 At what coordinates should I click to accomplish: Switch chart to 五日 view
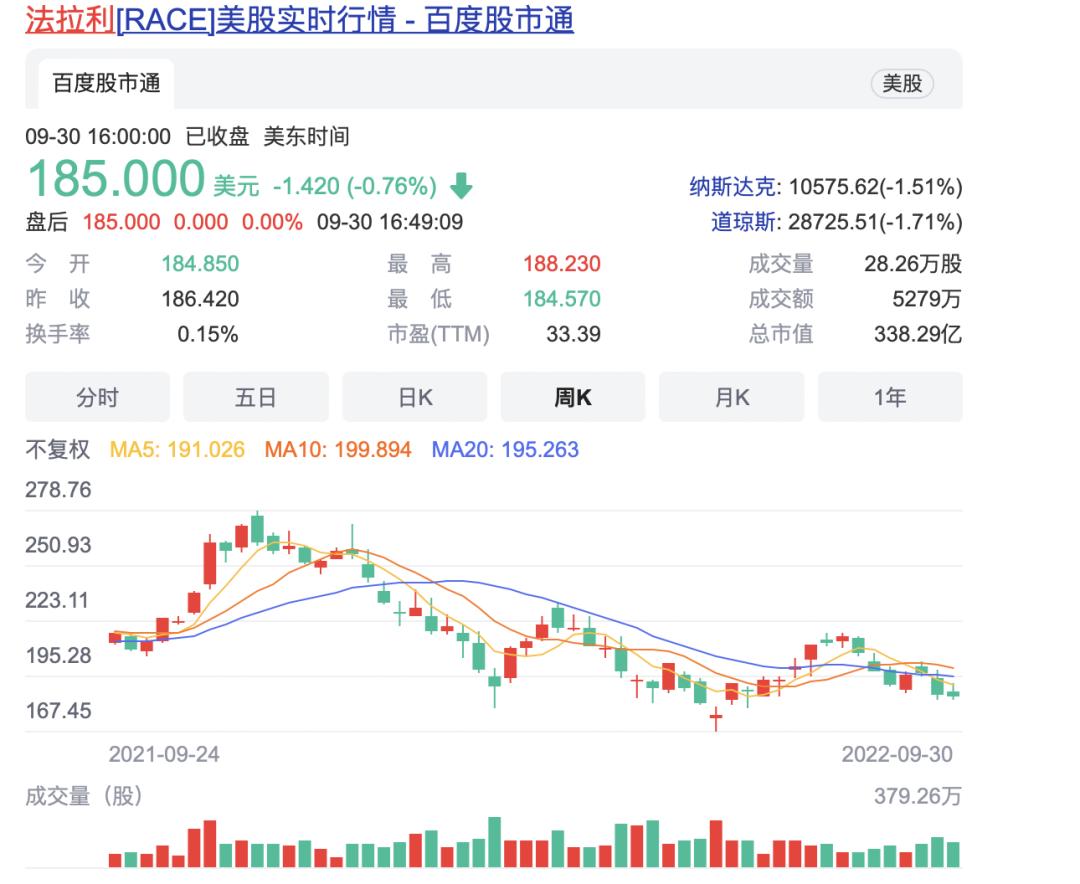pos(256,397)
